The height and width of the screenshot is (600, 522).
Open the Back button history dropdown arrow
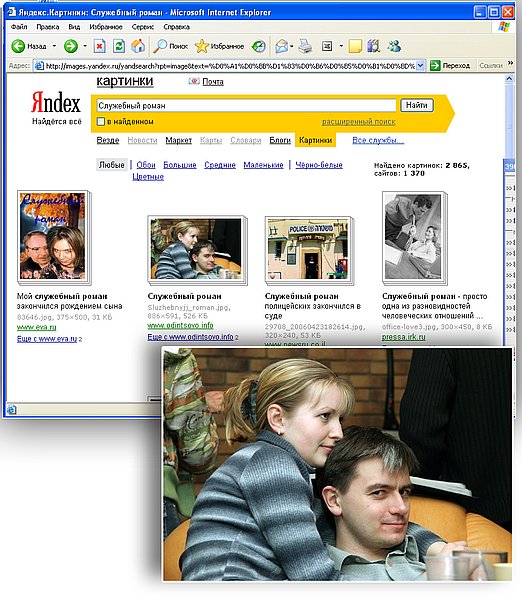click(54, 46)
